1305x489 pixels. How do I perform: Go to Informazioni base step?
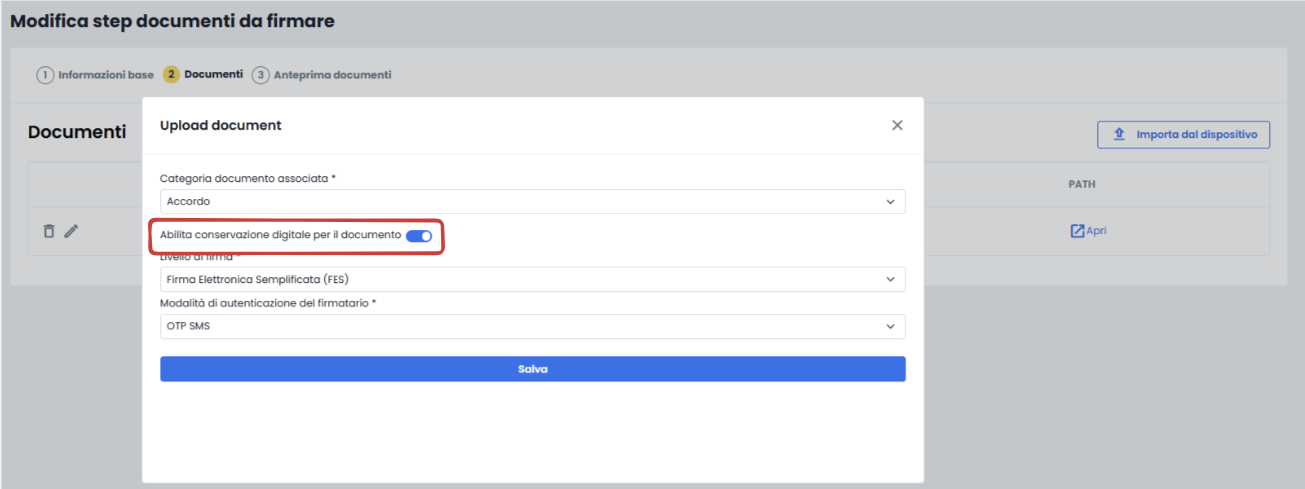click(106, 75)
